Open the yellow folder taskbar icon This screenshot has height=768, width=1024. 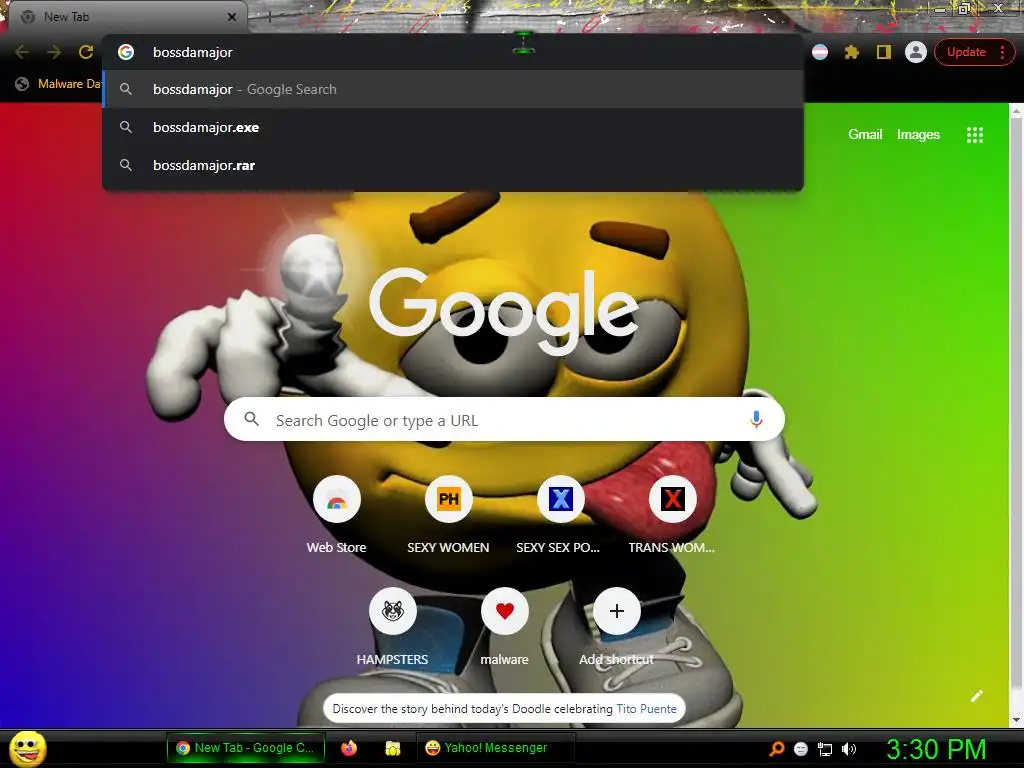pyautogui.click(x=392, y=748)
